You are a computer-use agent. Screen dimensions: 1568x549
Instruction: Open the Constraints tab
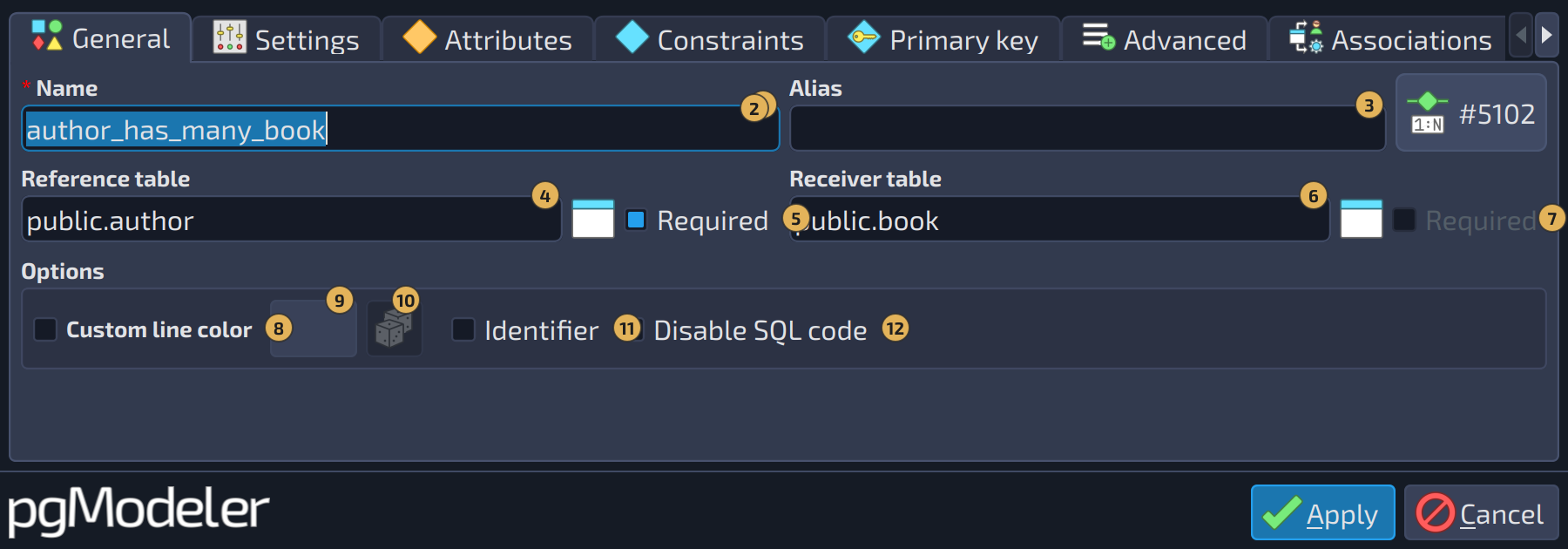pyautogui.click(x=710, y=39)
